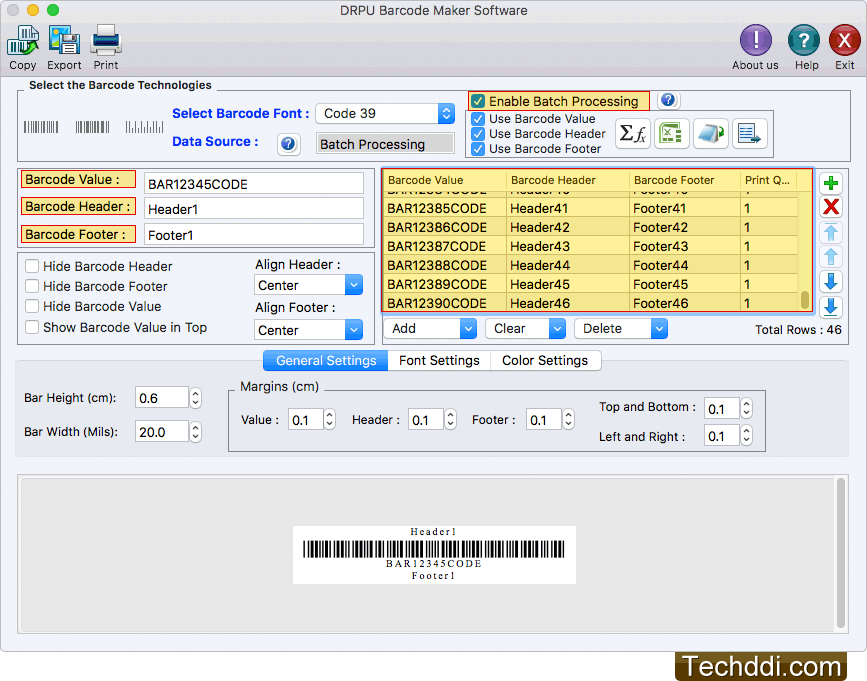Open the sigma fx series generator icon
This screenshot has height=681, width=867.
[x=632, y=134]
